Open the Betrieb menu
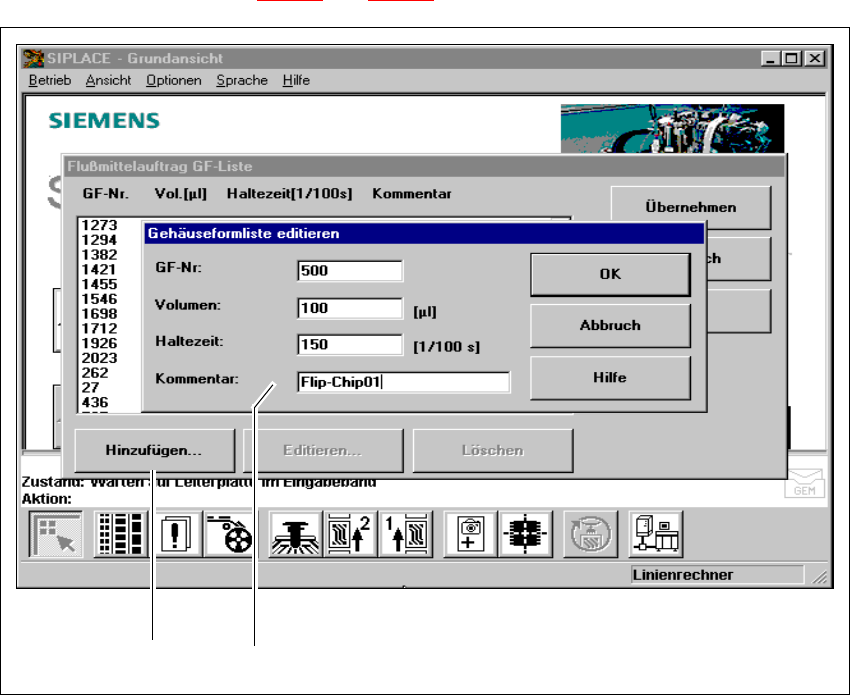Viewport: 850px width, 695px height. (x=49, y=80)
